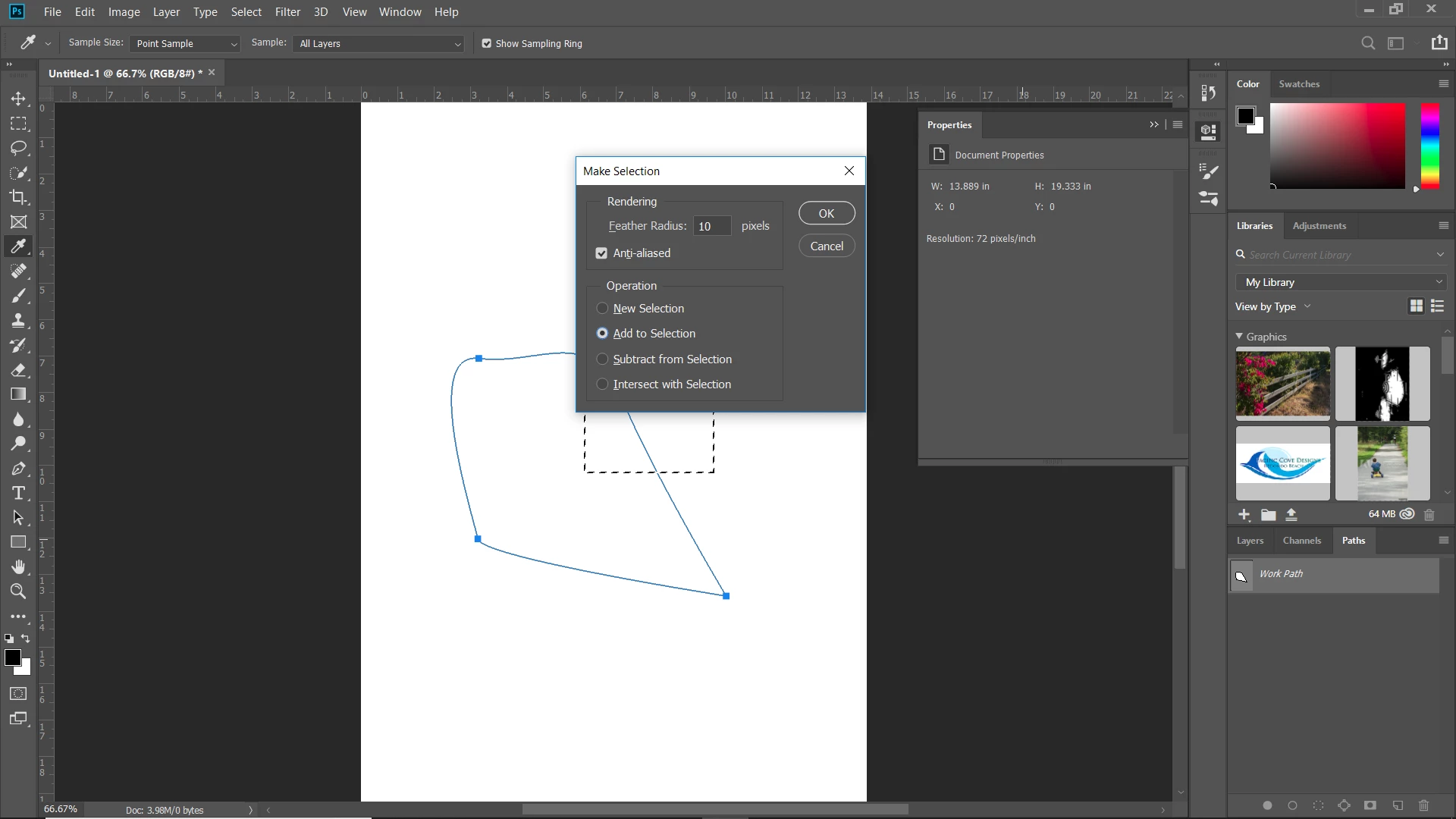Viewport: 1456px width, 819px height.
Task: Uncheck Show Sampling Ring
Action: click(x=487, y=43)
